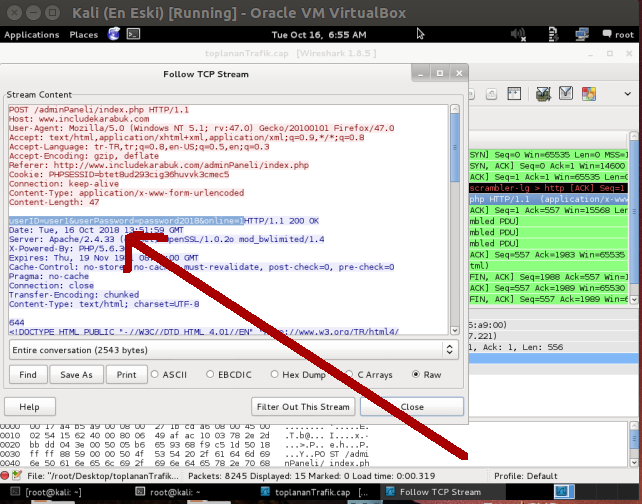The image size is (642, 504).
Task: Click the 'POST /adminPaneli/index.php HTTP/1.1' line
Action: (99, 110)
